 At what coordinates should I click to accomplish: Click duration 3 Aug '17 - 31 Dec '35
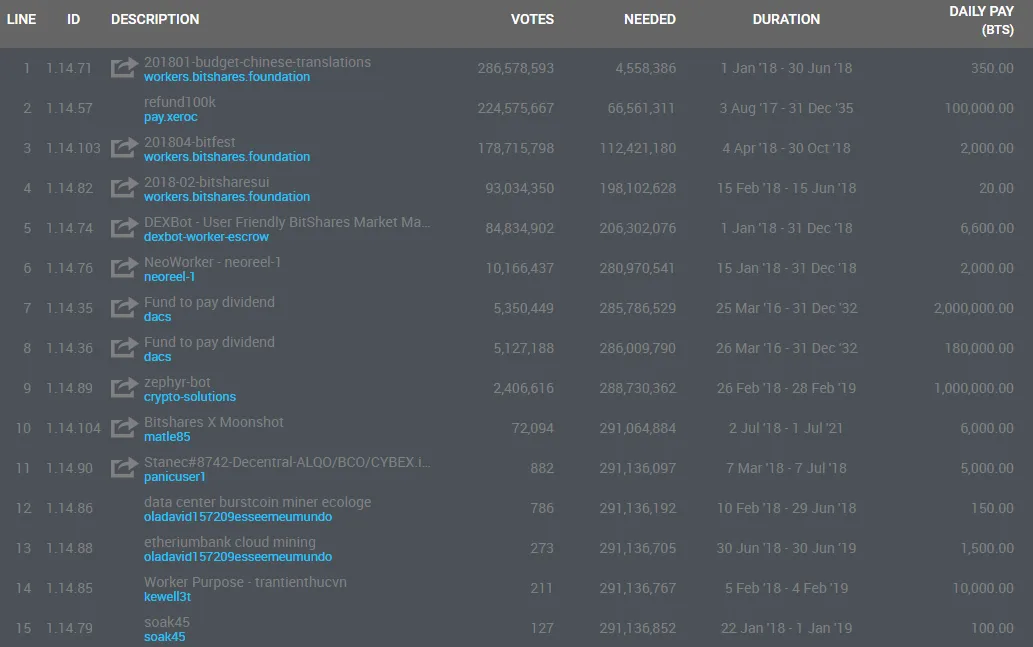tap(786, 108)
